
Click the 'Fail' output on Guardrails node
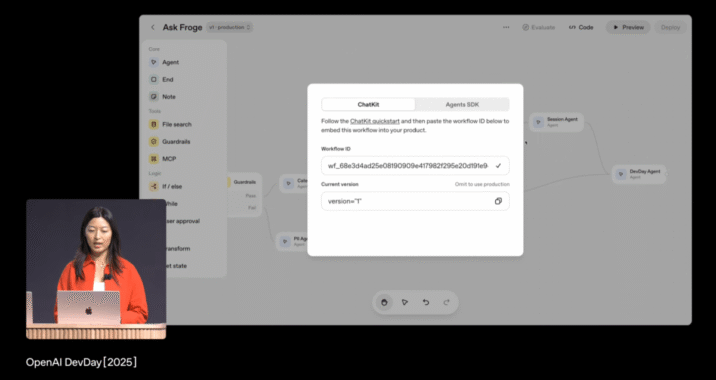click(x=252, y=208)
